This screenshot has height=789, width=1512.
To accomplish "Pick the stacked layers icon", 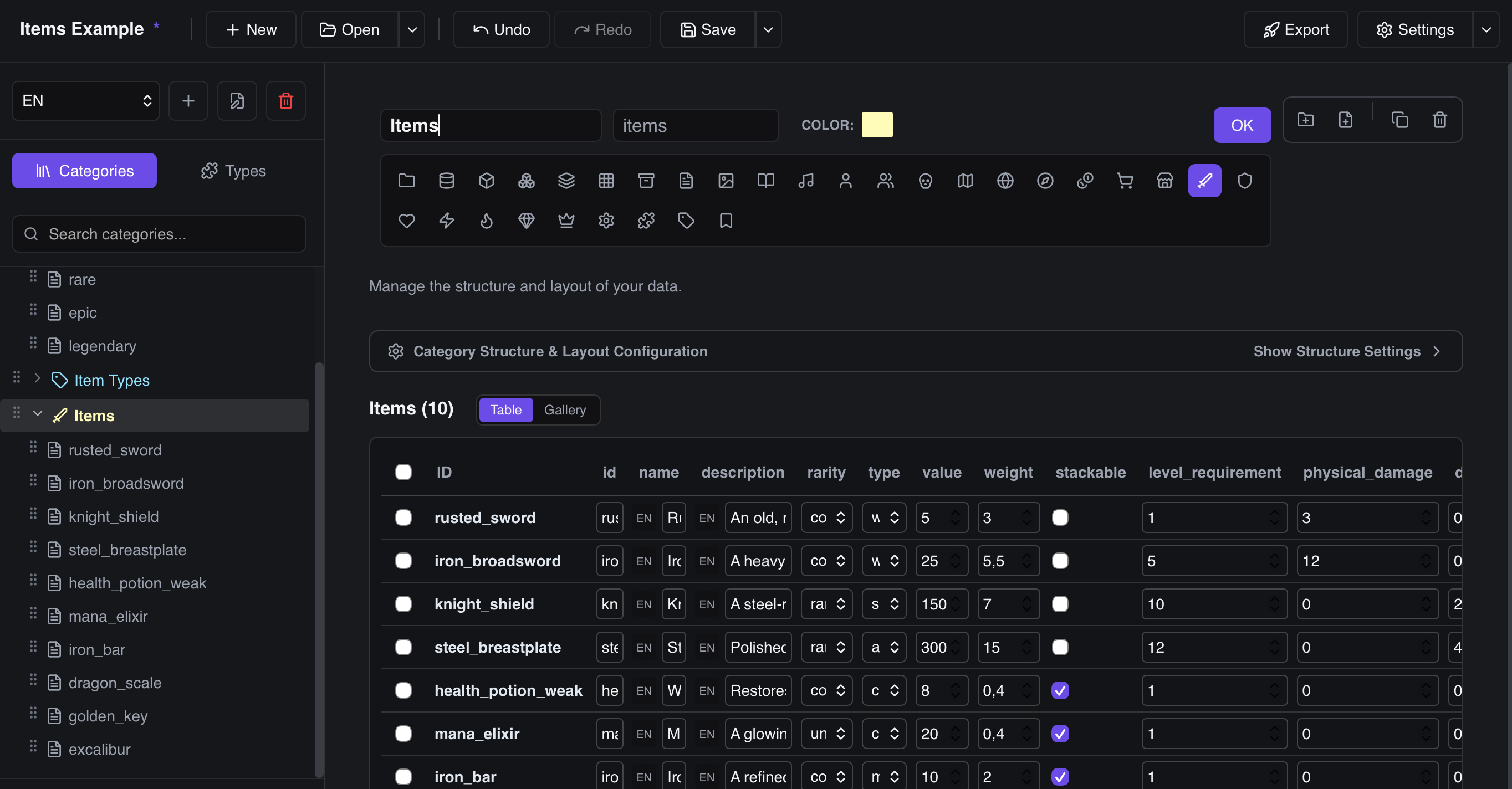I will [x=566, y=181].
